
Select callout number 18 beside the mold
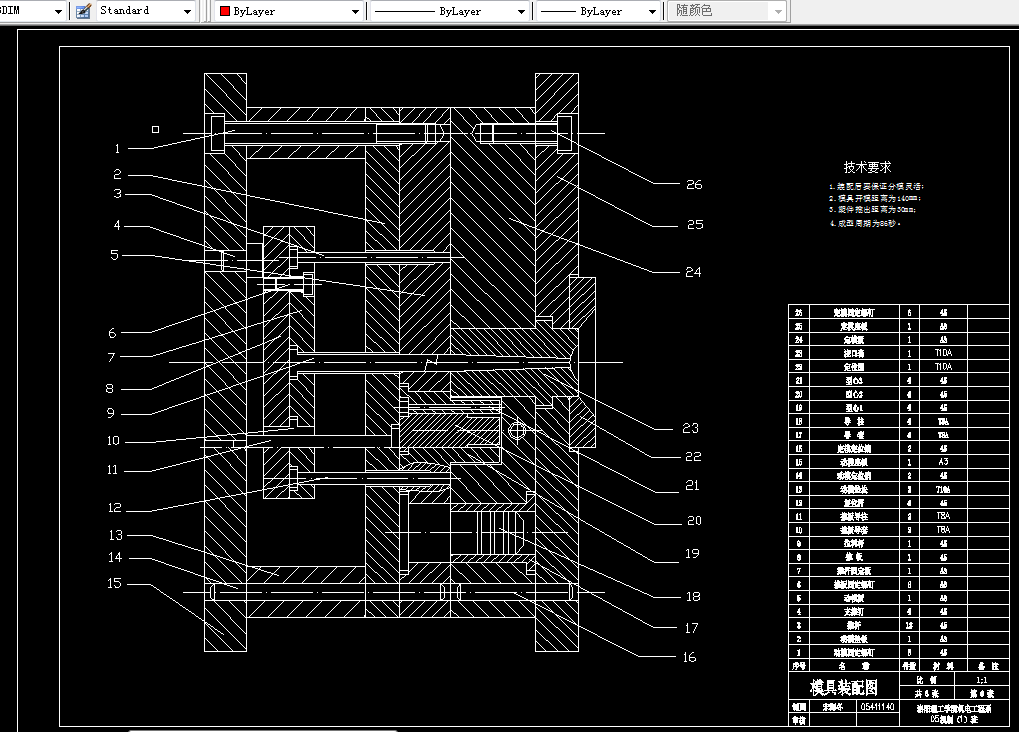693,597
